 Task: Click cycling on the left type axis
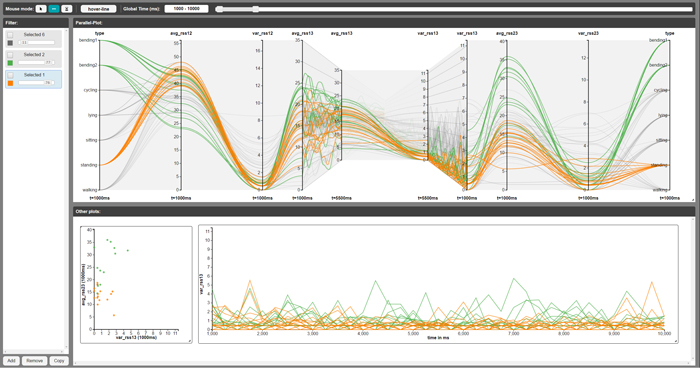coord(90,90)
